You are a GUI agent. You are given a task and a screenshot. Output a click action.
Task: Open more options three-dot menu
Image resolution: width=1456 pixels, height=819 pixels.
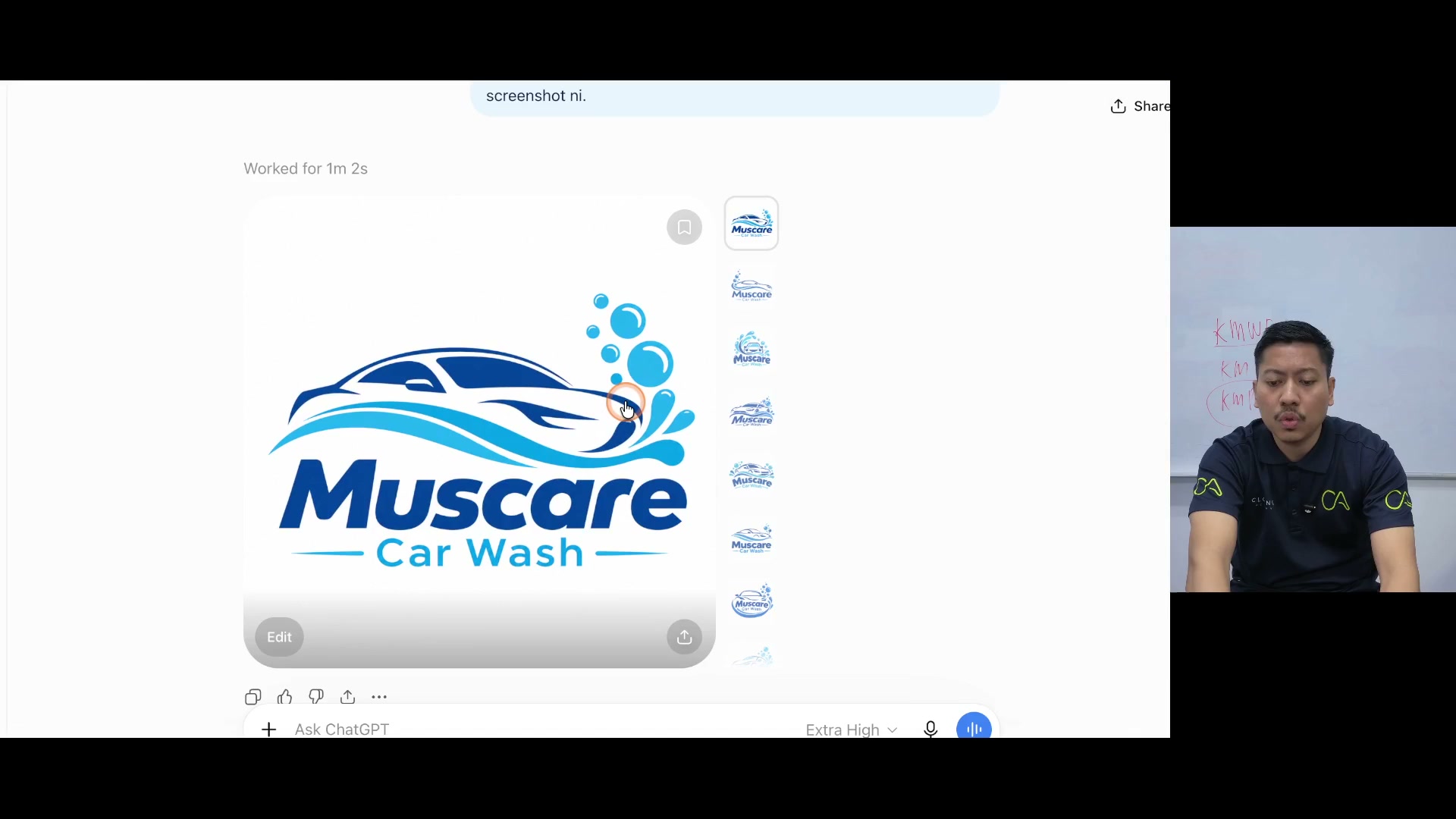coord(379,697)
